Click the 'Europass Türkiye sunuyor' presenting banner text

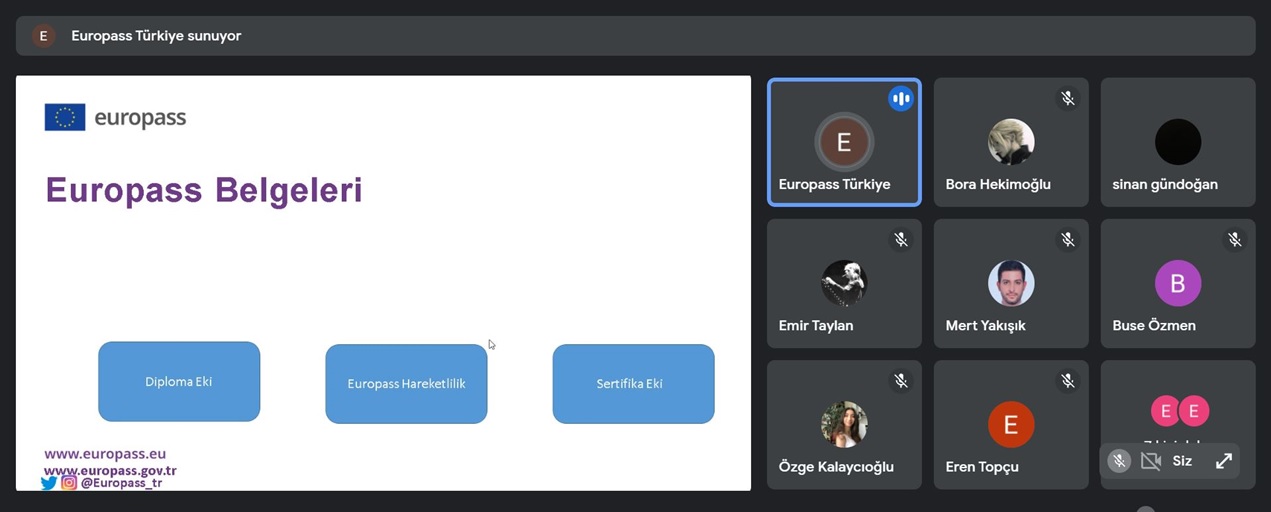tap(156, 36)
